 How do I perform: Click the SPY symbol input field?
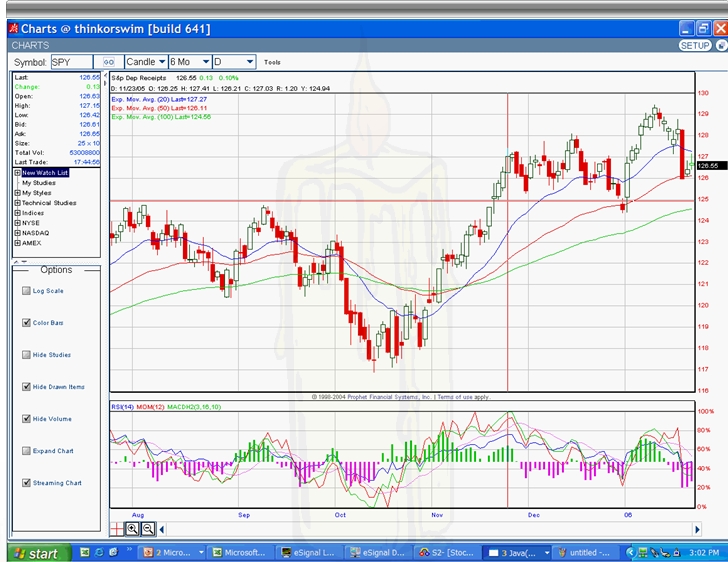click(x=72, y=62)
